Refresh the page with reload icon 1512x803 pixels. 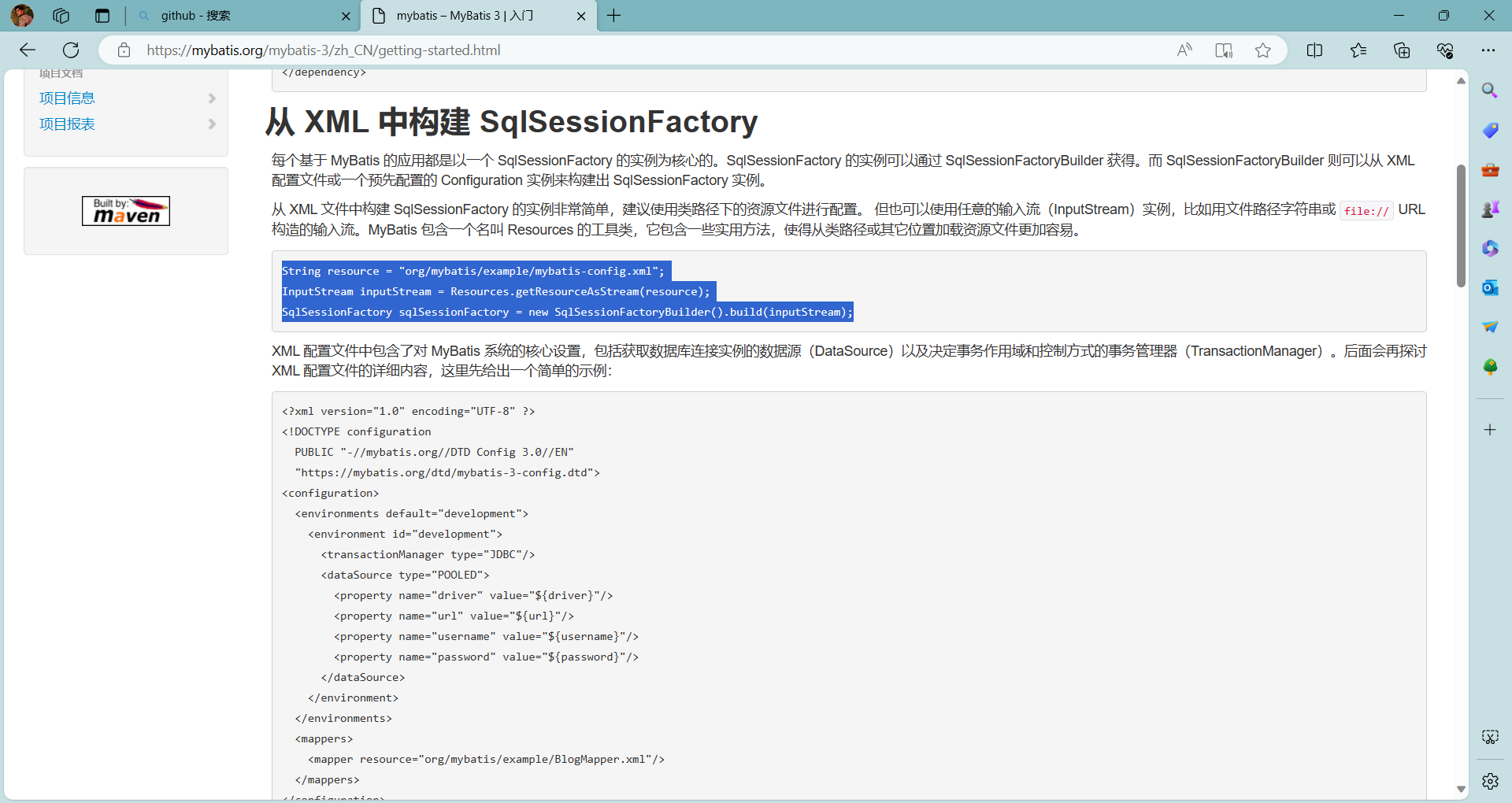[71, 50]
